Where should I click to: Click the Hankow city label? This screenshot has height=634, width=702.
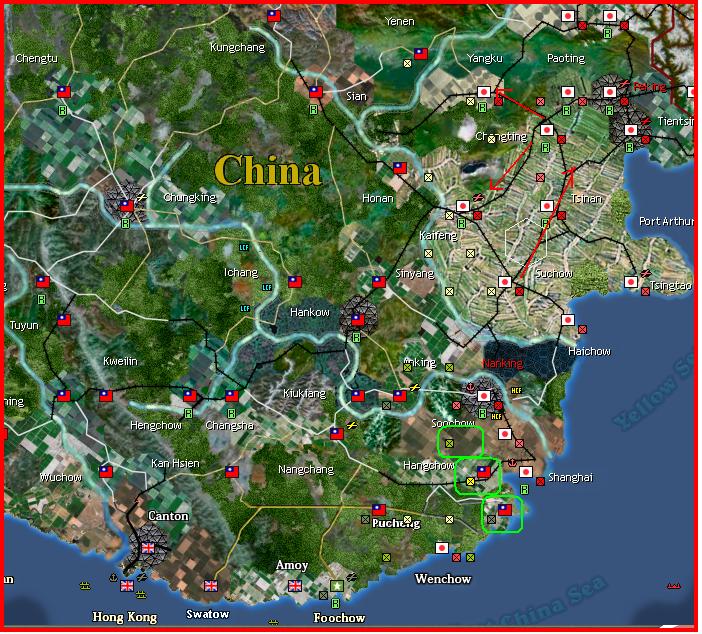310,312
